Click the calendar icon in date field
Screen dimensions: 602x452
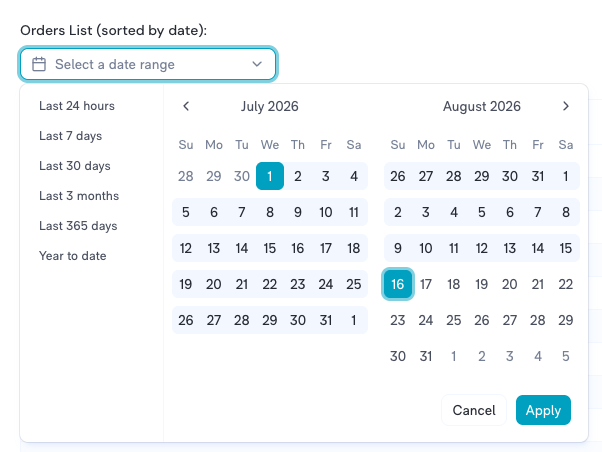point(39,64)
